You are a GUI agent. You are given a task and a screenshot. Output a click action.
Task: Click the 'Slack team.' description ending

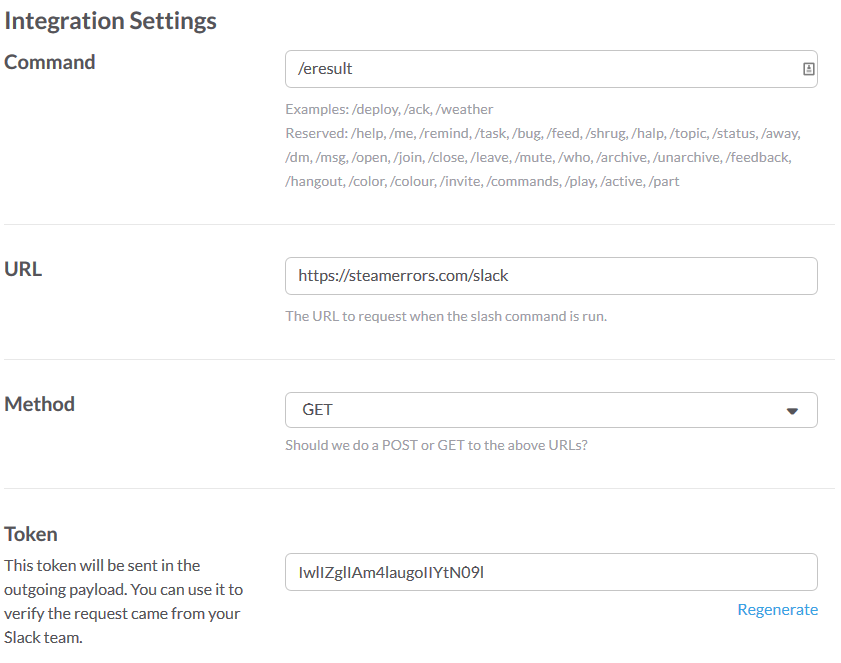click(43, 637)
